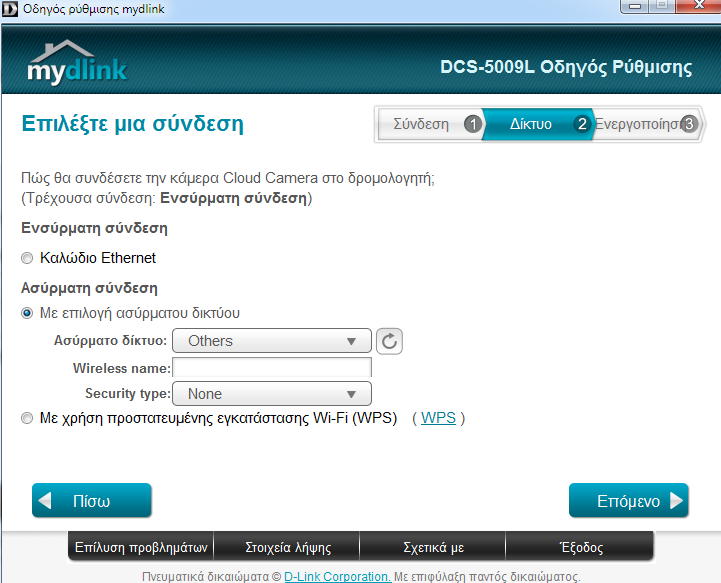Select the WPS protected setup radio button
This screenshot has width=721, height=583.
(27, 418)
